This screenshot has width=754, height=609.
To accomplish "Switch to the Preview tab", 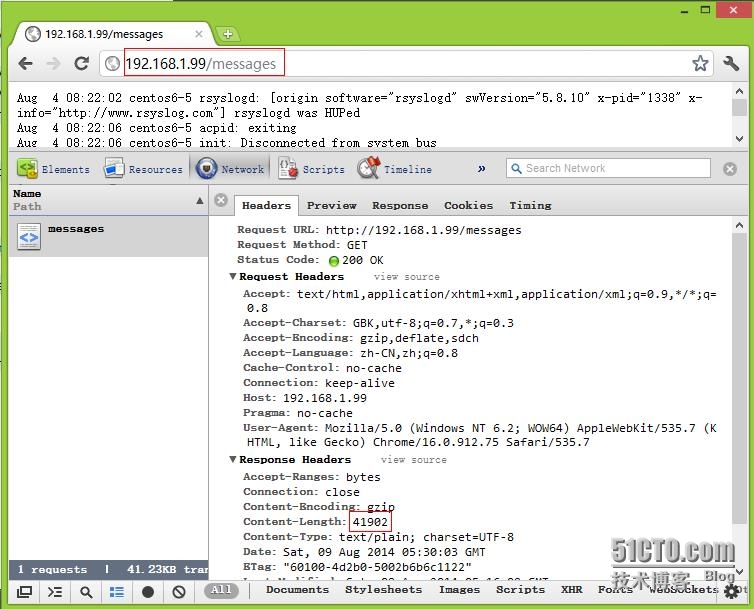I will tap(332, 205).
